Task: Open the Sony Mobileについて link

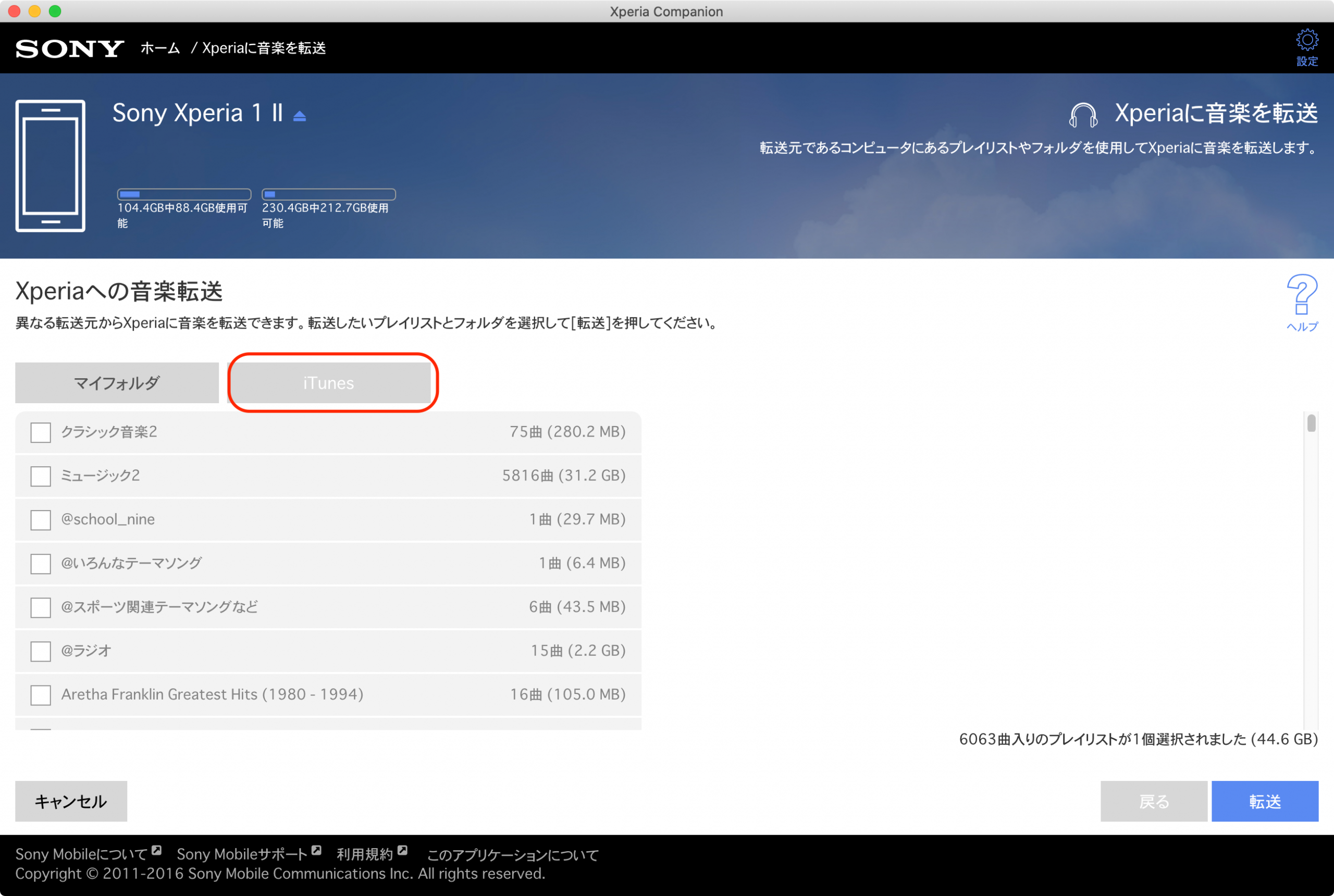Action: 81,854
